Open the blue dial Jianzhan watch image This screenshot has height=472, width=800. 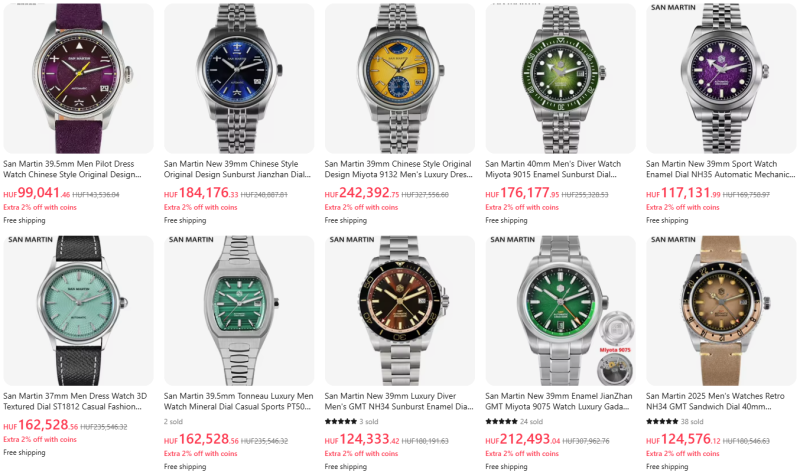click(239, 78)
